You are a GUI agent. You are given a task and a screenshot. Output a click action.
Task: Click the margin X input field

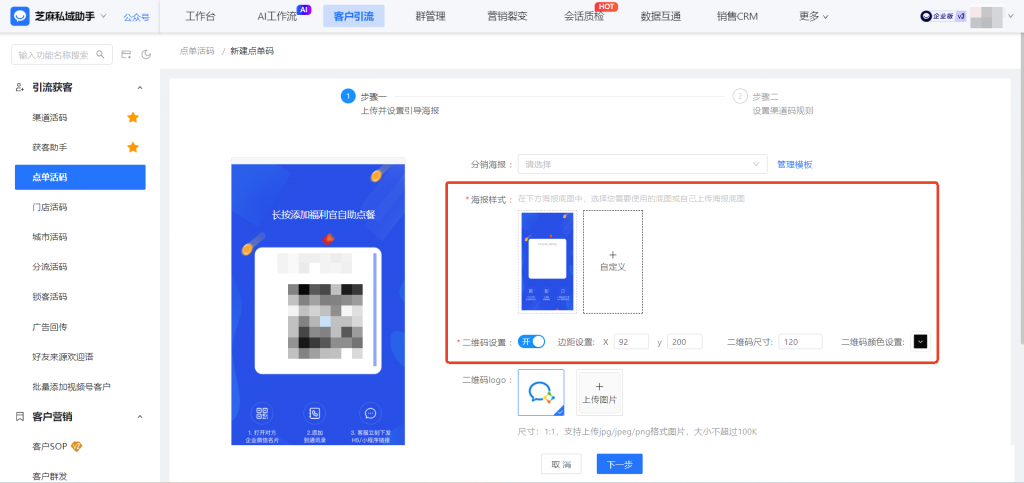632,341
